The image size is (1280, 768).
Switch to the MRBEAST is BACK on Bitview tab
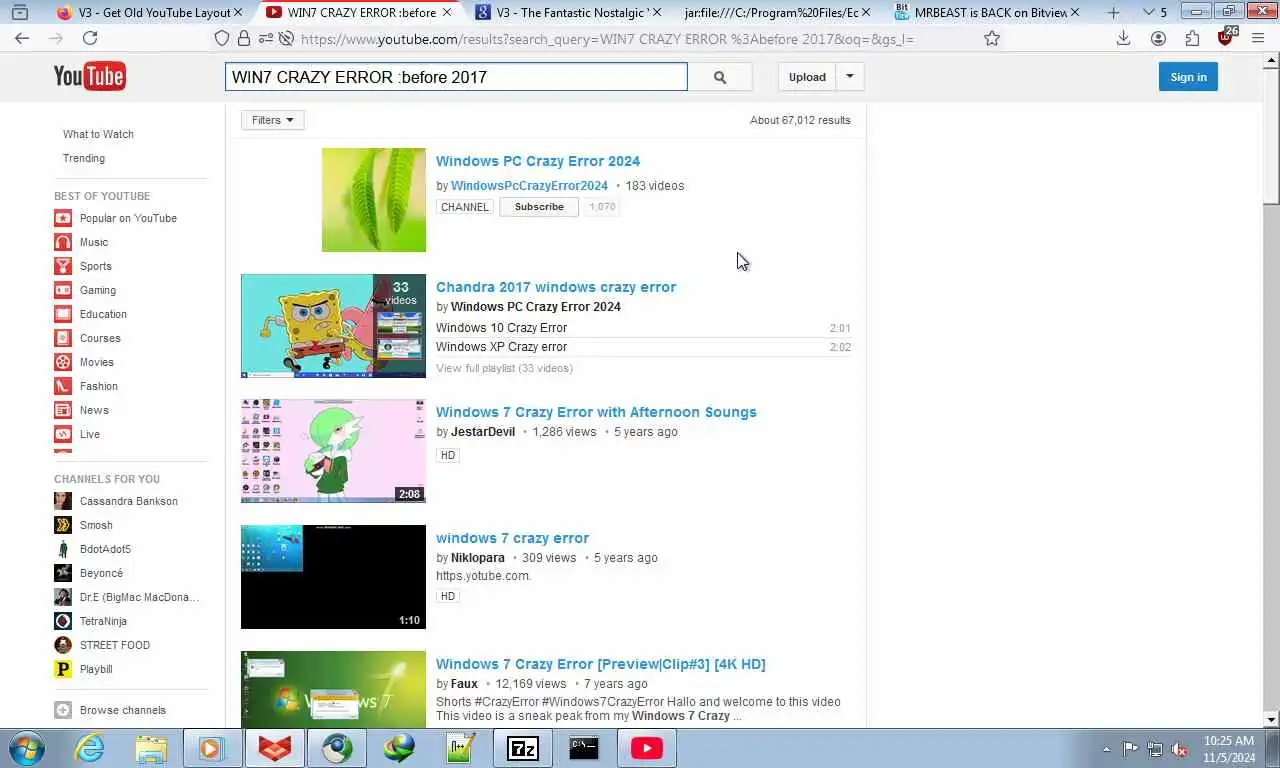[x=985, y=12]
